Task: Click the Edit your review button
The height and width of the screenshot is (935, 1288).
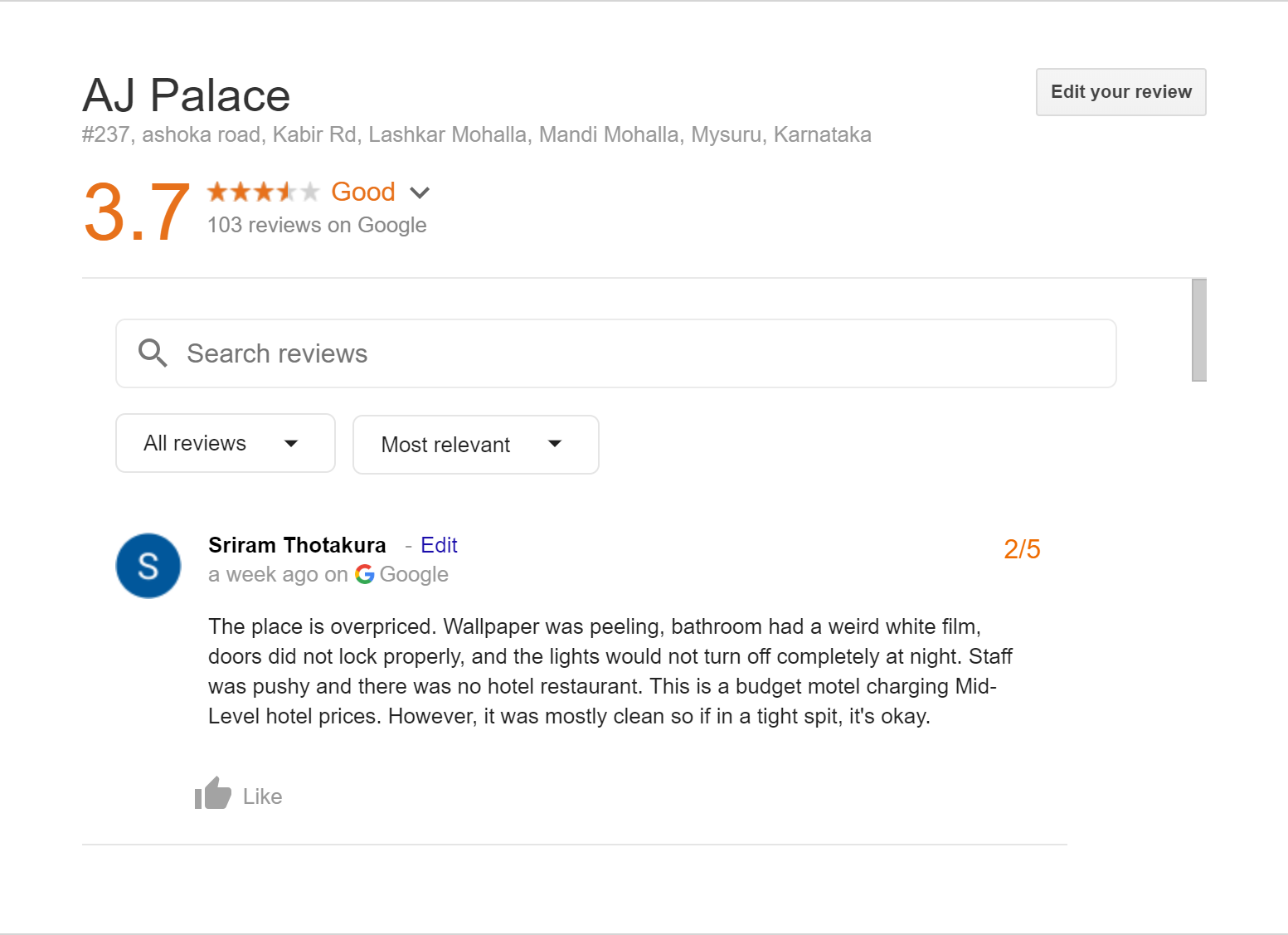Action: pos(1121,92)
